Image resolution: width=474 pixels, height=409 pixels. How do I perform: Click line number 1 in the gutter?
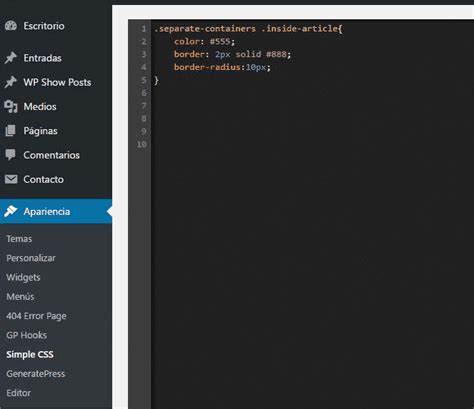click(144, 29)
